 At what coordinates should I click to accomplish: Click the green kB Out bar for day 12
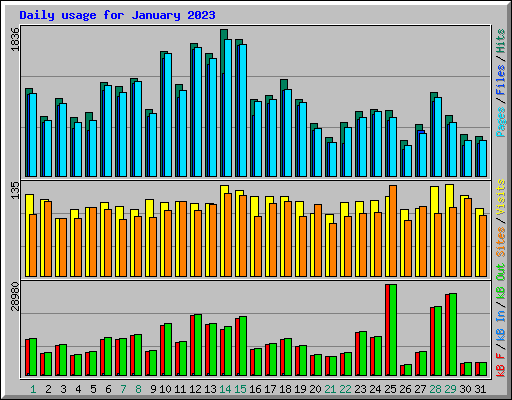tap(198, 345)
